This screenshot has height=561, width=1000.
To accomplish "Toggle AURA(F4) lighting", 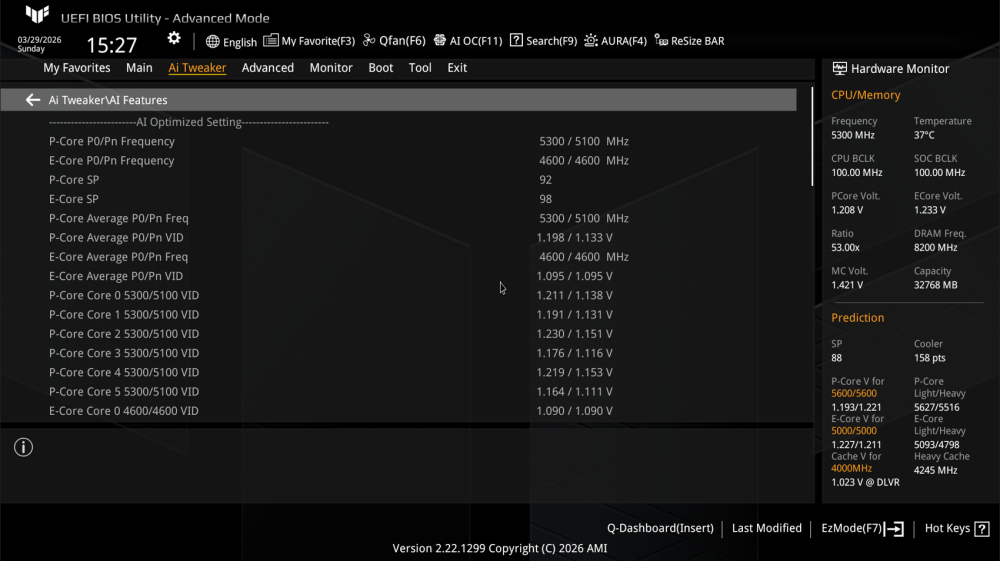I will click(615, 41).
